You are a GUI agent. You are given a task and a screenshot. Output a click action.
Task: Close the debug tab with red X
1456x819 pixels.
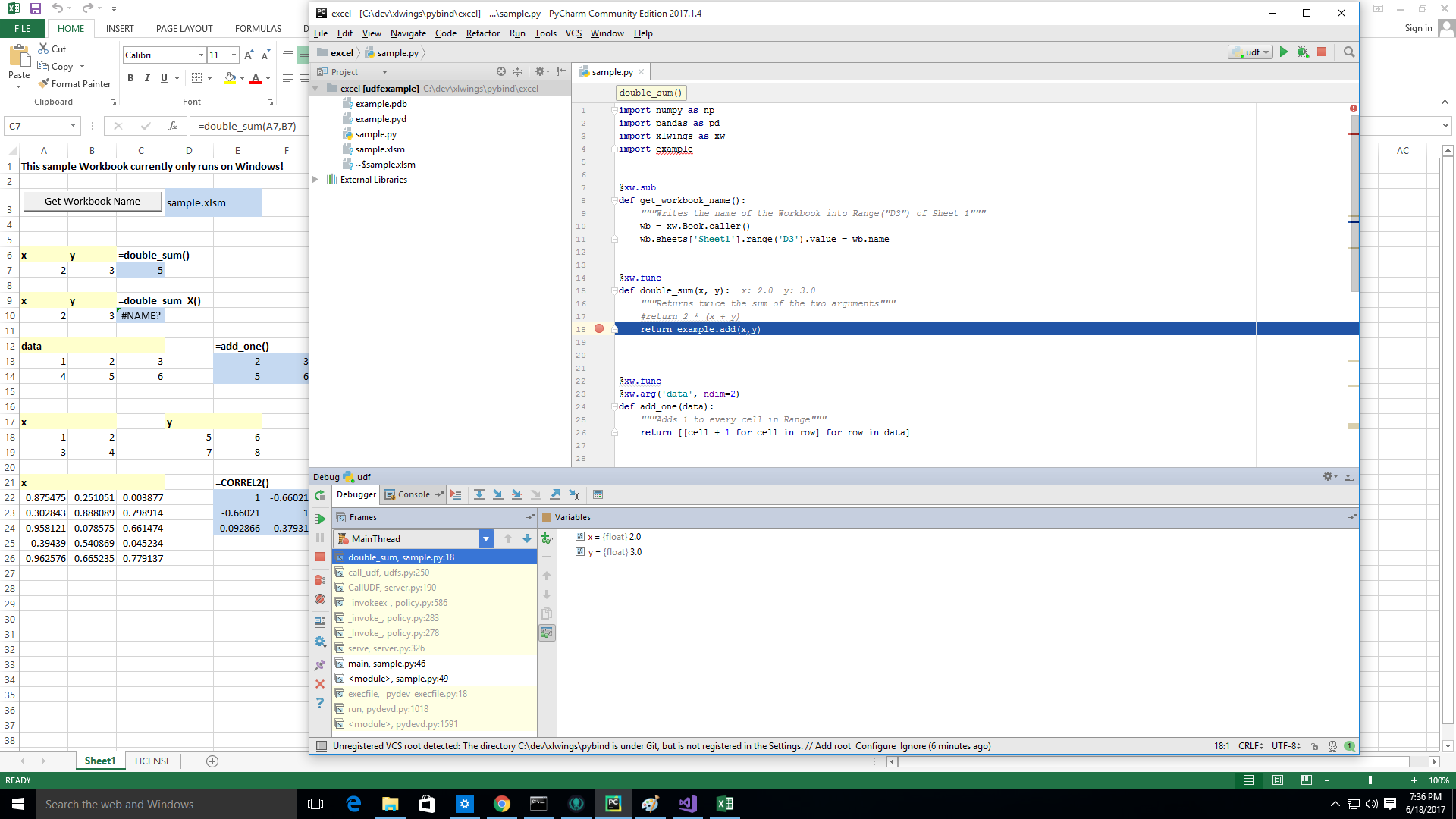point(320,684)
